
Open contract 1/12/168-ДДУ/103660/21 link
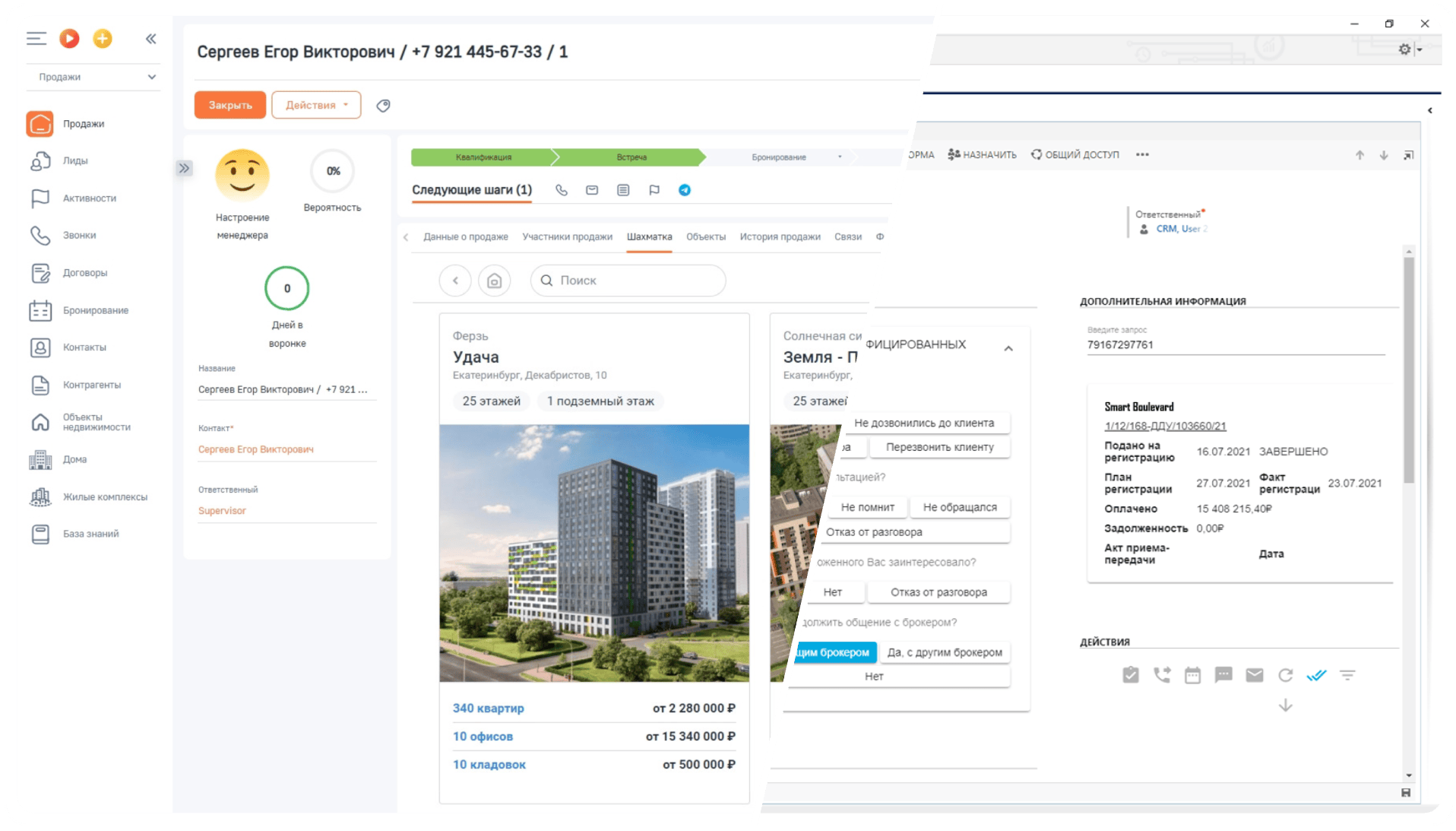click(x=1166, y=427)
